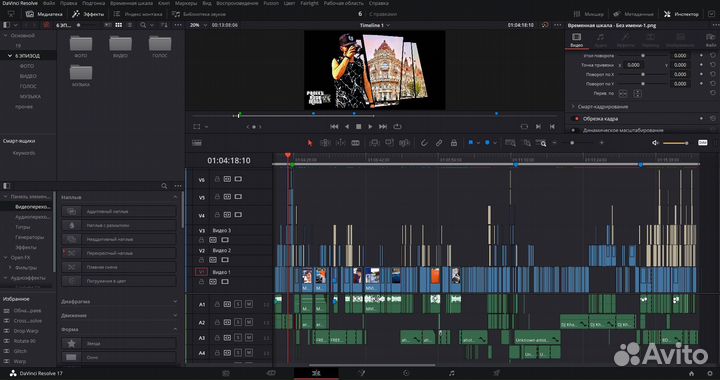Open Timeline View Options icon

coord(197,143)
